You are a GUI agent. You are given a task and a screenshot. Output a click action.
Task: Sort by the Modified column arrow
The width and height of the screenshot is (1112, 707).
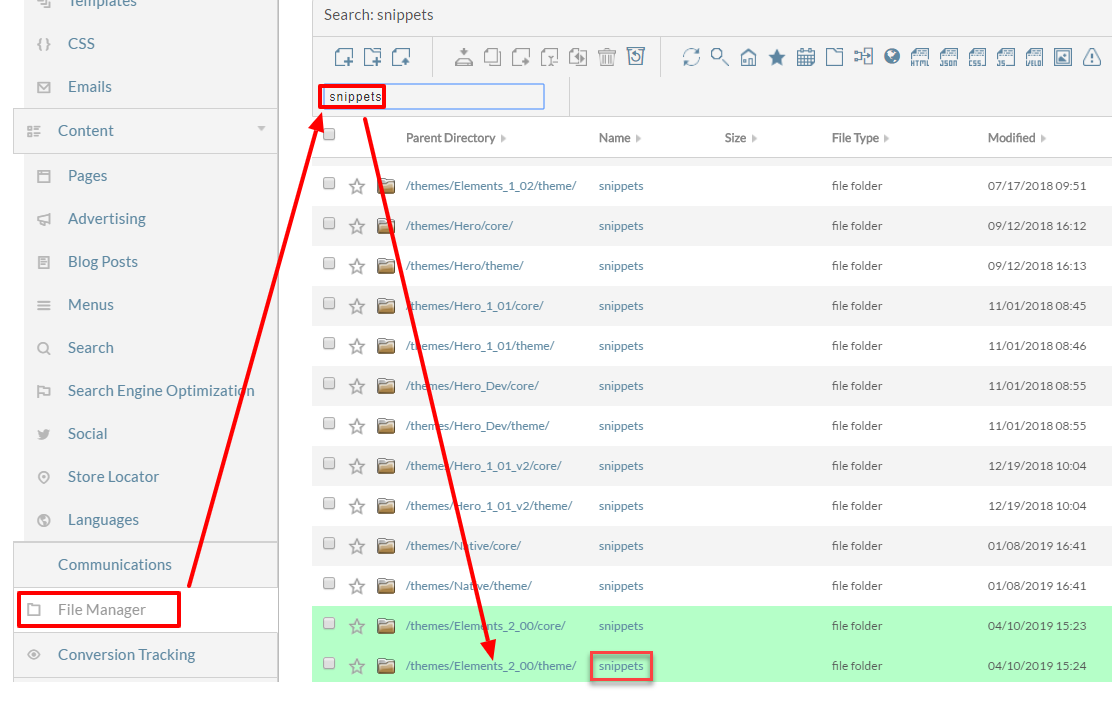tap(1043, 138)
